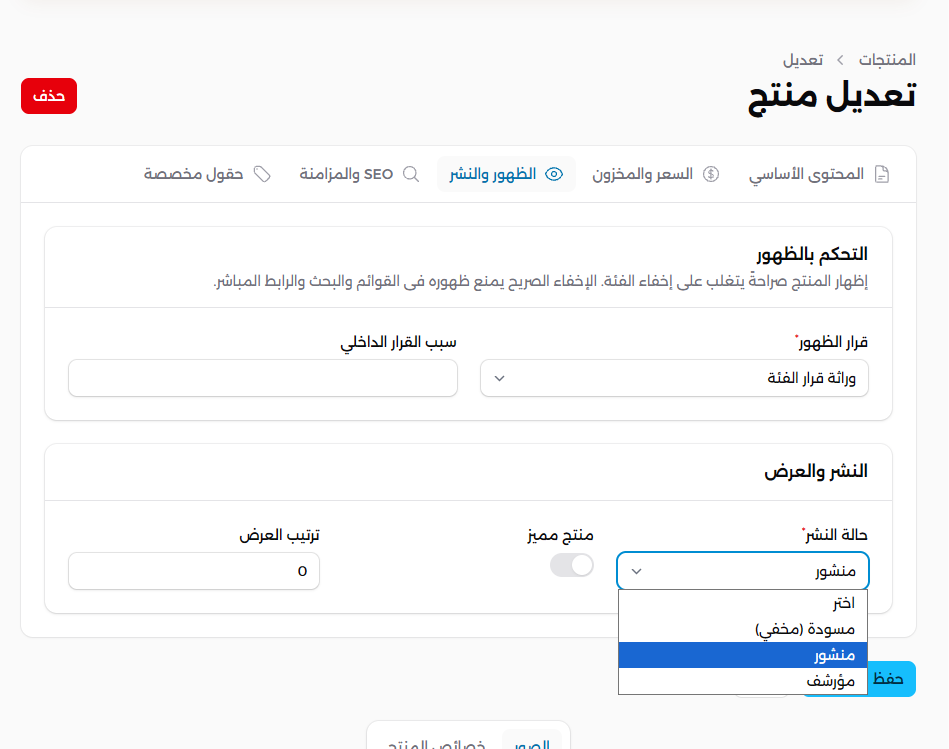
Task: Toggle the منتج مميز switch
Action: (571, 565)
